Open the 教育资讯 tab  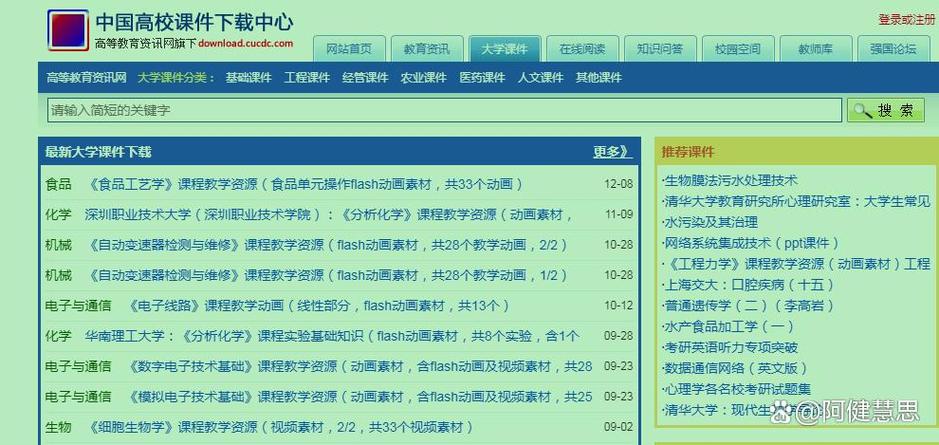point(427,49)
